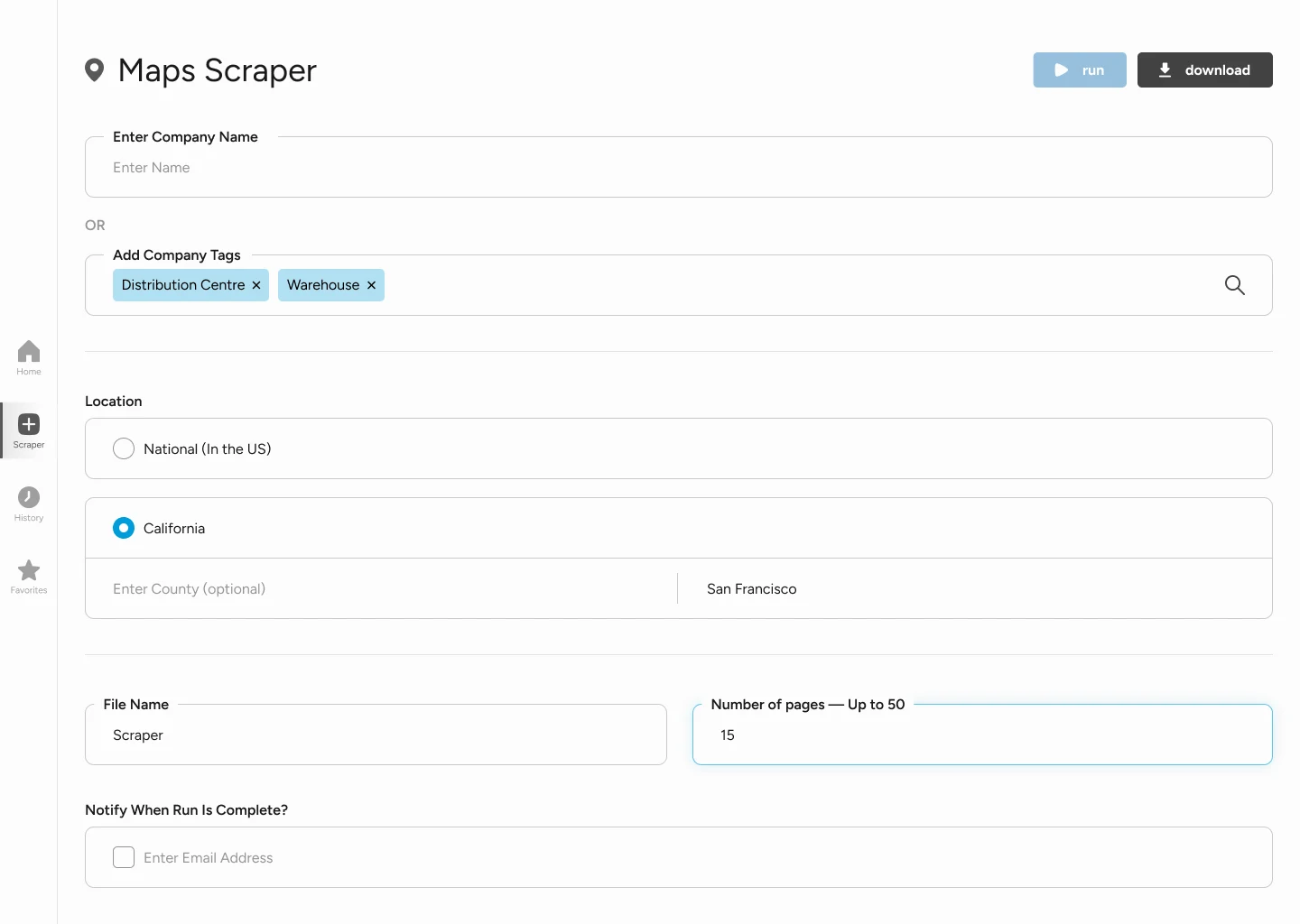The width and height of the screenshot is (1300, 924).
Task: Select the Scraper sidebar icon
Action: [29, 430]
